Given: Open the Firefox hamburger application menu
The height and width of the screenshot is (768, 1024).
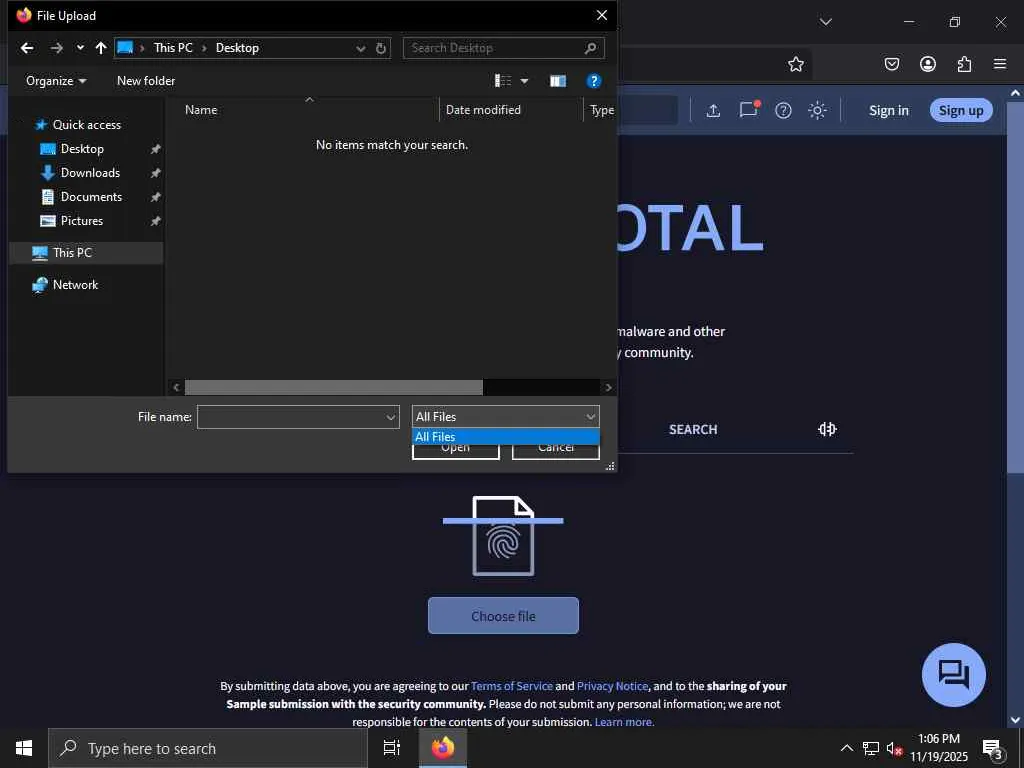Looking at the screenshot, I should [999, 64].
